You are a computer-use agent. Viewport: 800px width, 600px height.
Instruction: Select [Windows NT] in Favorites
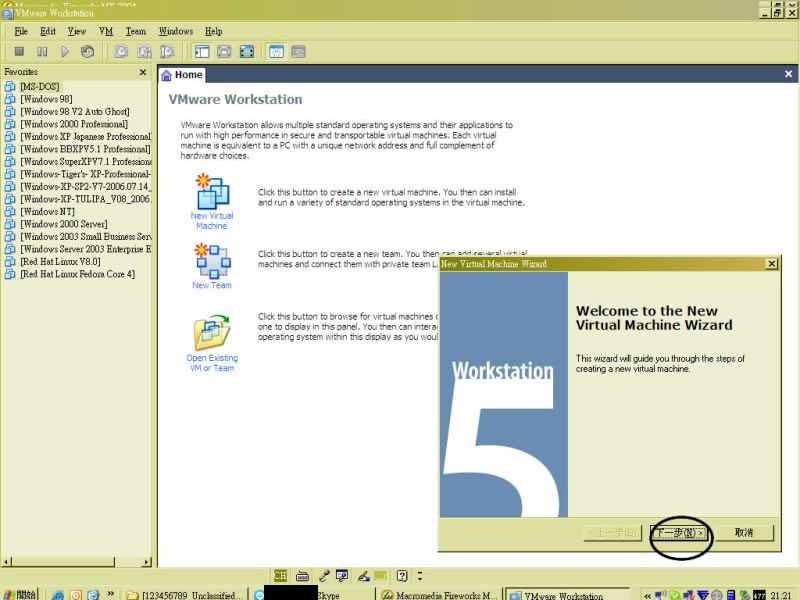tap(47, 212)
